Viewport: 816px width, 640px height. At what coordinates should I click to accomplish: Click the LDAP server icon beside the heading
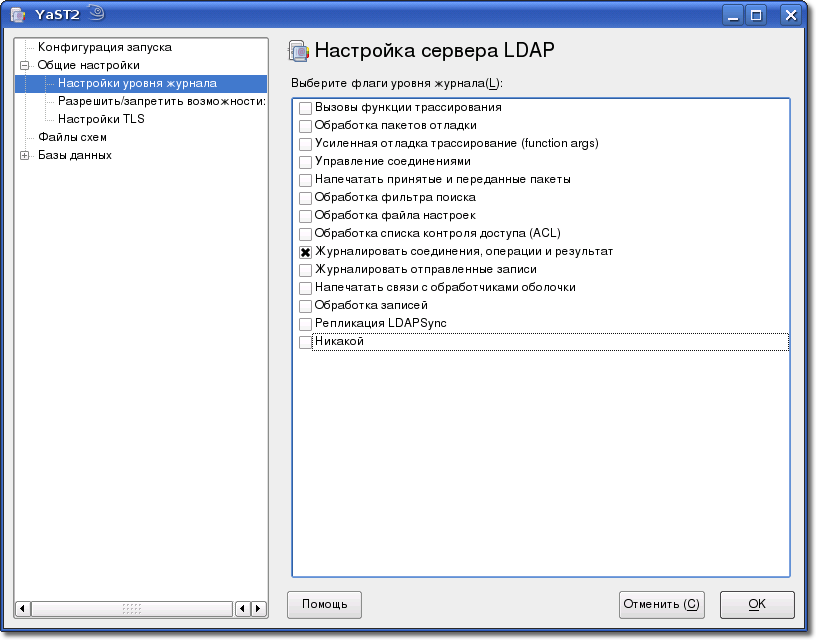coord(299,52)
